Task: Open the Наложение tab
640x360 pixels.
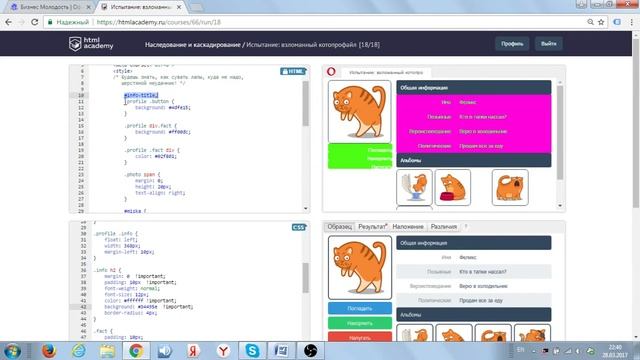Action: point(408,227)
